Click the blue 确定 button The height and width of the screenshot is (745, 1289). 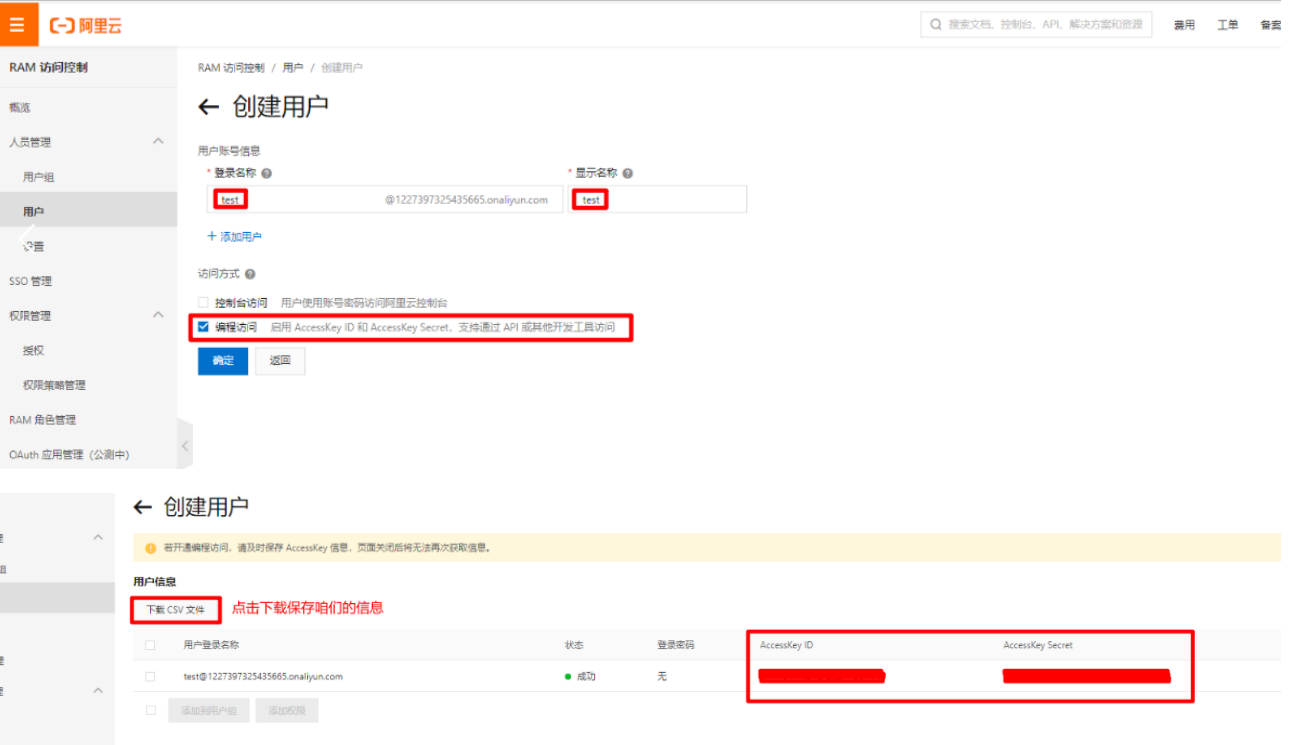click(223, 361)
